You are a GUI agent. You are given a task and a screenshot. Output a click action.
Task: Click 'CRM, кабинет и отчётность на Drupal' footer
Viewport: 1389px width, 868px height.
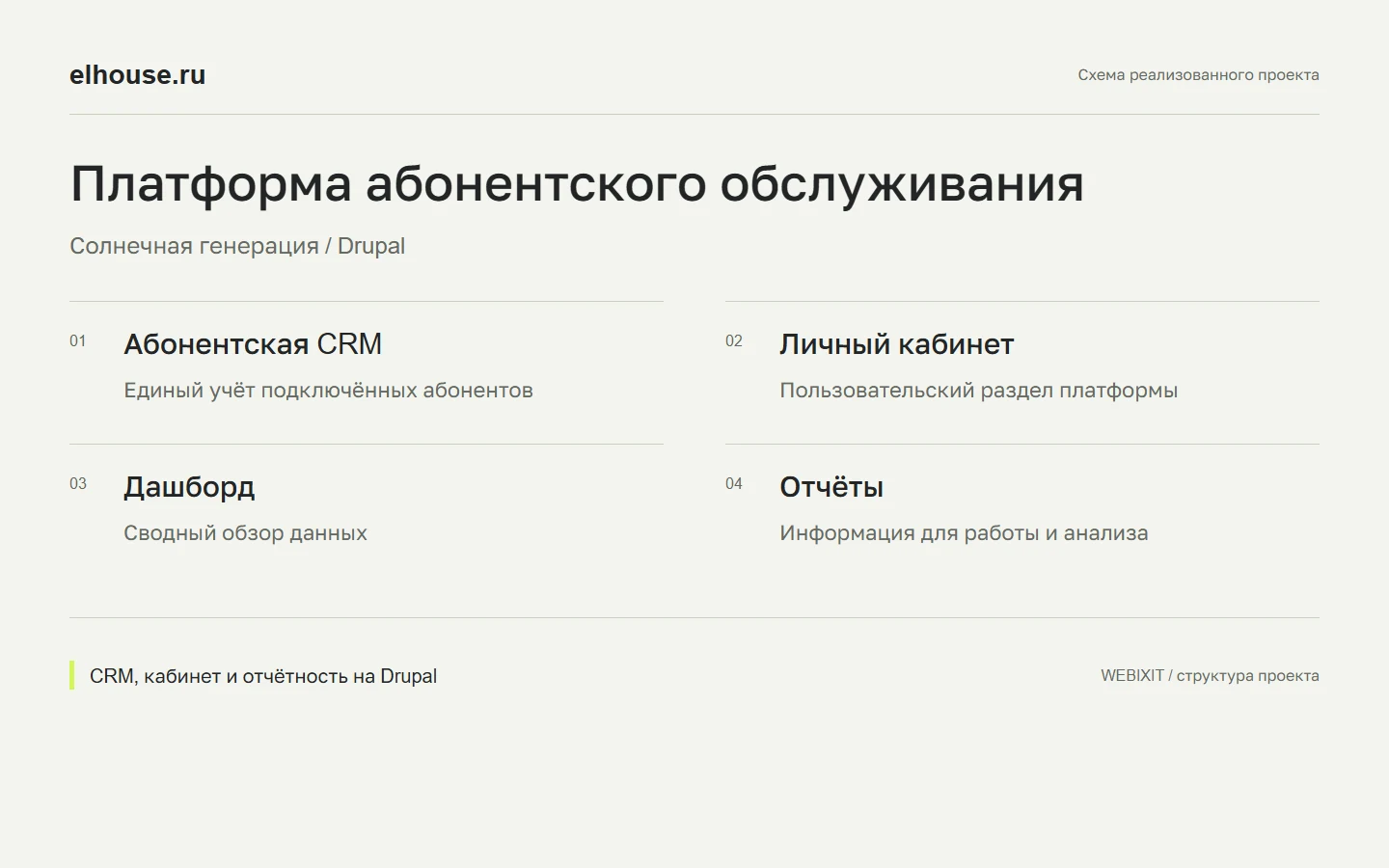coord(263,676)
